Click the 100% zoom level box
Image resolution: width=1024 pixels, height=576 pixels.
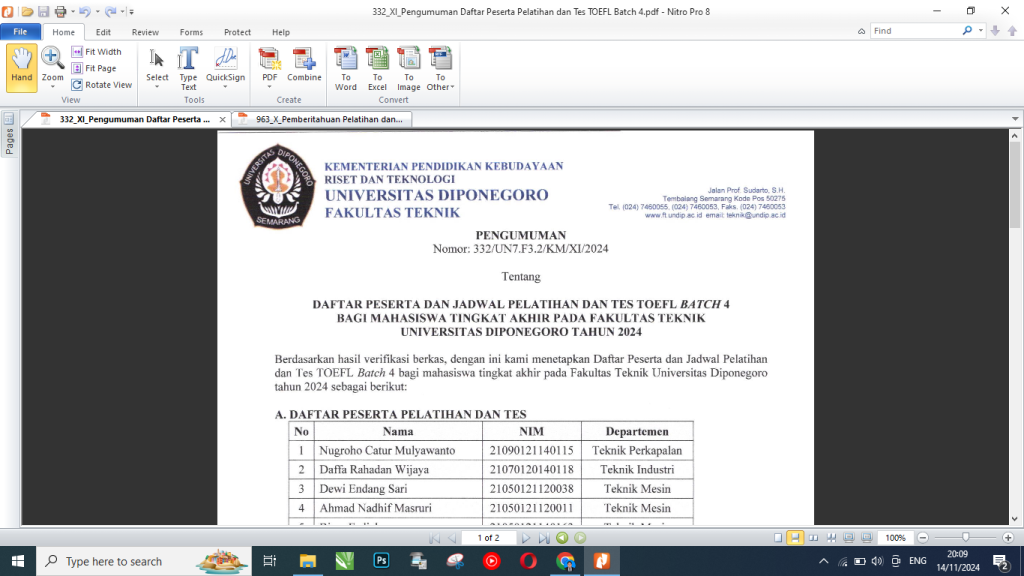pos(895,537)
